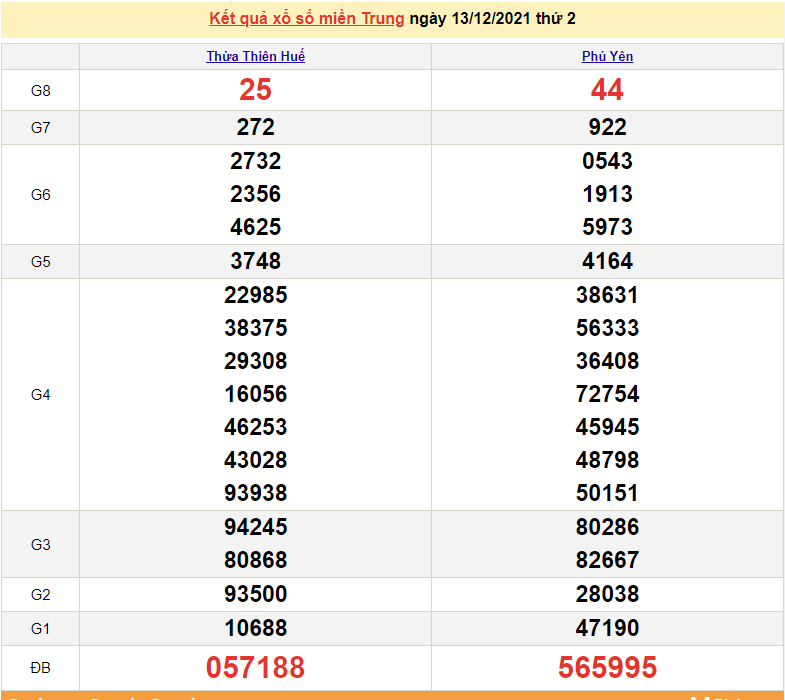Click the ĐB row label

pyautogui.click(x=40, y=667)
